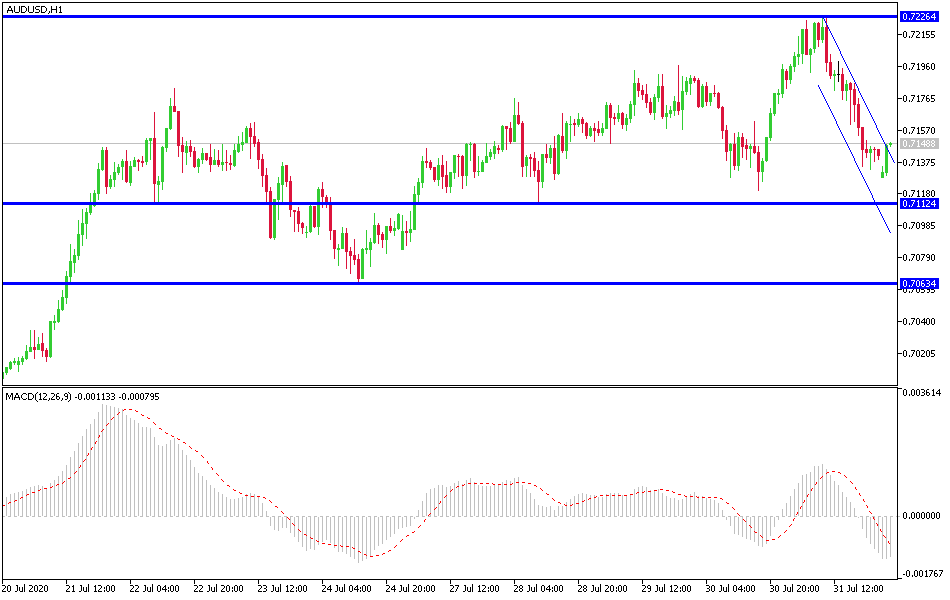
Task: Select the lower blue support line
Action: 450,283
